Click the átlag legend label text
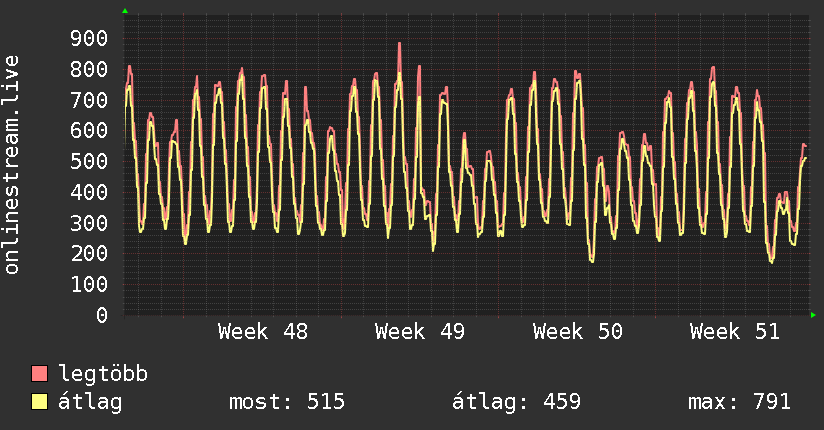 click(90, 402)
